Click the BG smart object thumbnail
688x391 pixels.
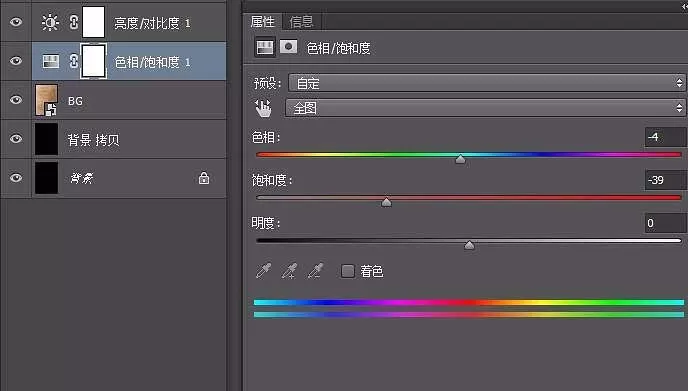(47, 100)
